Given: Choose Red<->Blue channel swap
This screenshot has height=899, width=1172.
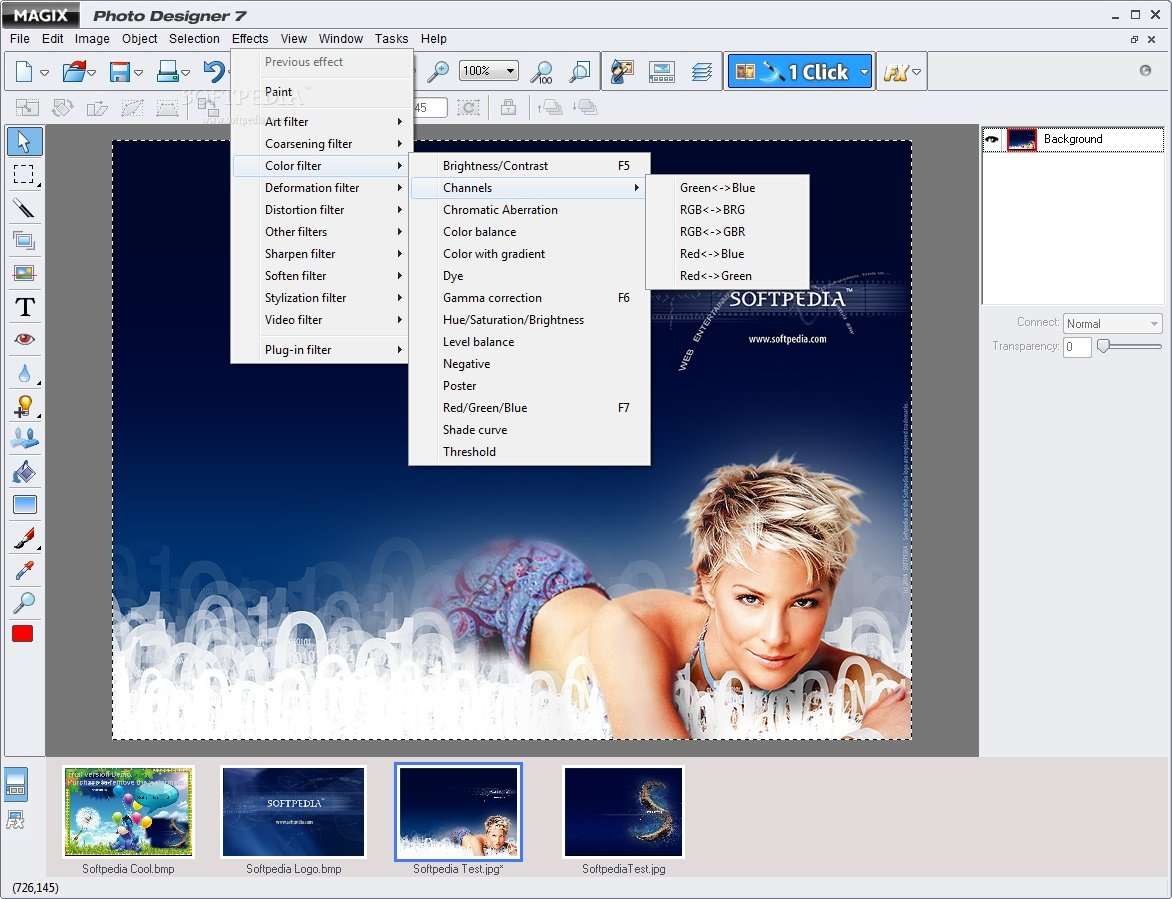Looking at the screenshot, I should 727,254.
